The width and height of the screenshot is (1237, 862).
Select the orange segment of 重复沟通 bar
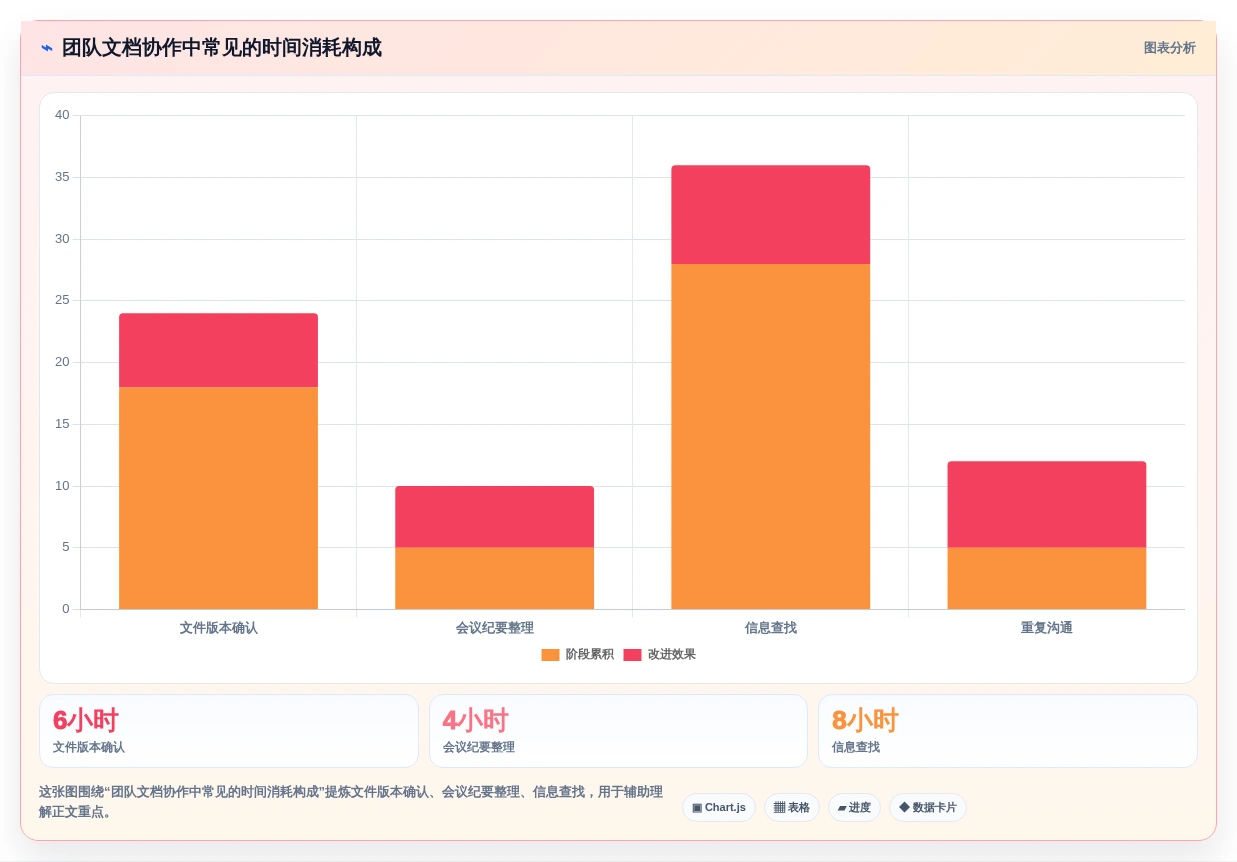[1046, 578]
